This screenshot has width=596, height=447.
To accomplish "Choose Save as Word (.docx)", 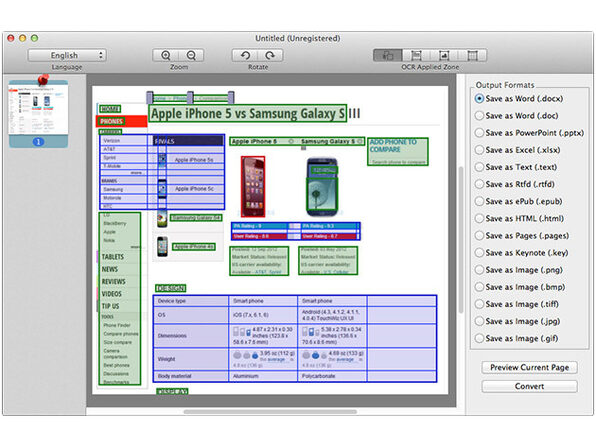I will point(519,98).
